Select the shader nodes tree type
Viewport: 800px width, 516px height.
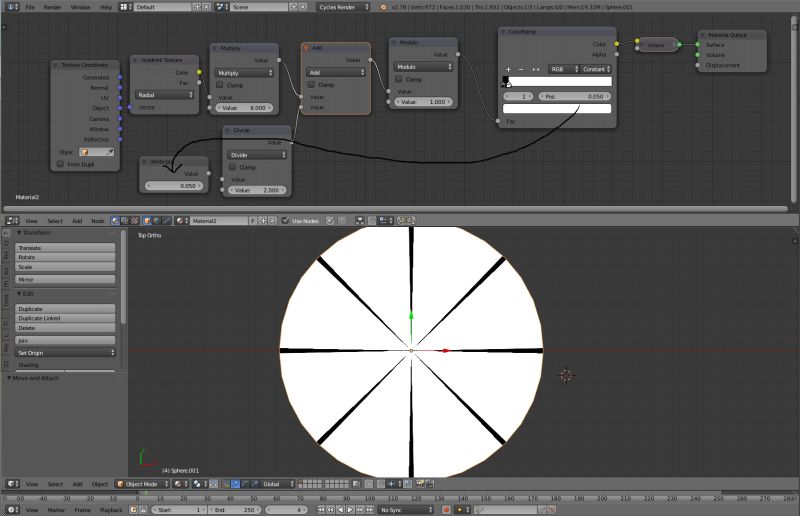pyautogui.click(x=115, y=221)
